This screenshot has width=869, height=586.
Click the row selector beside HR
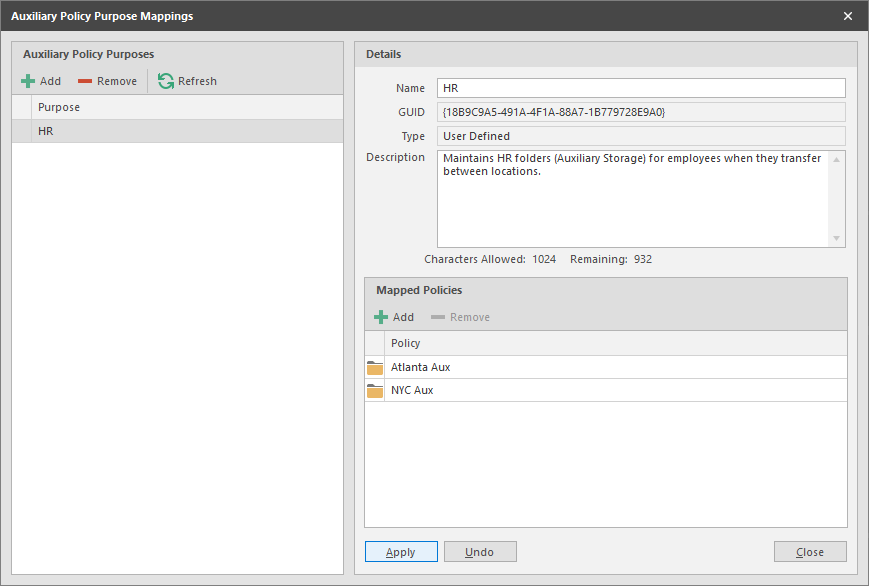click(x=22, y=131)
